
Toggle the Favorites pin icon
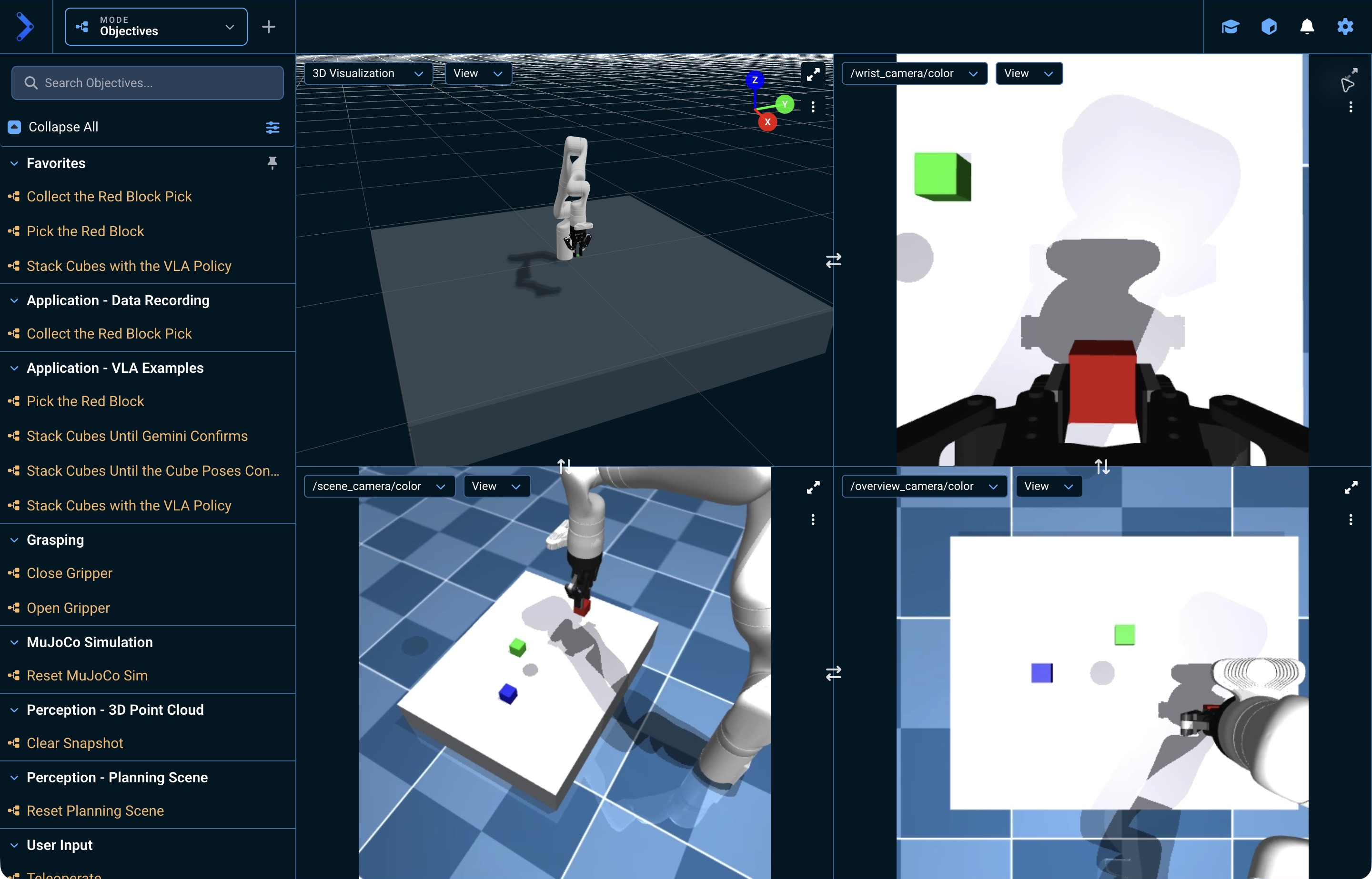pyautogui.click(x=272, y=163)
